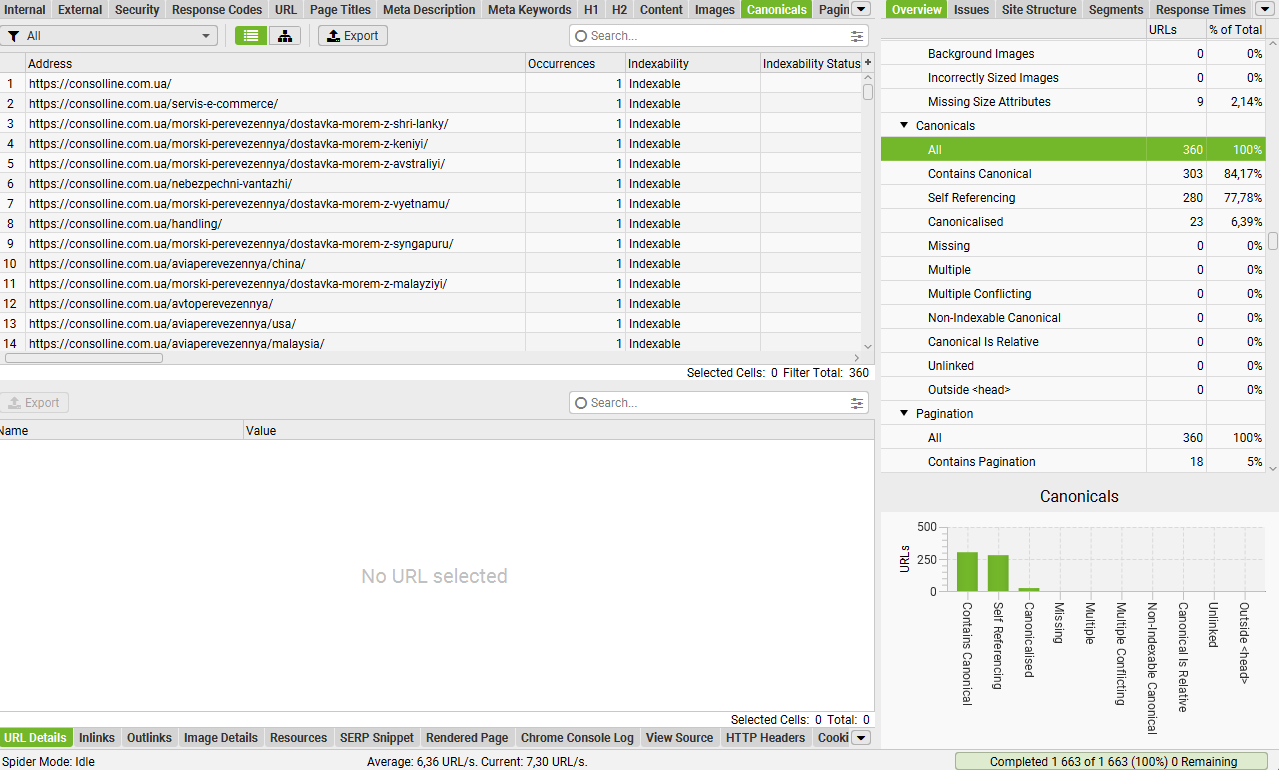Open search filter options in lower search box
This screenshot has width=1279, height=770.
857,403
